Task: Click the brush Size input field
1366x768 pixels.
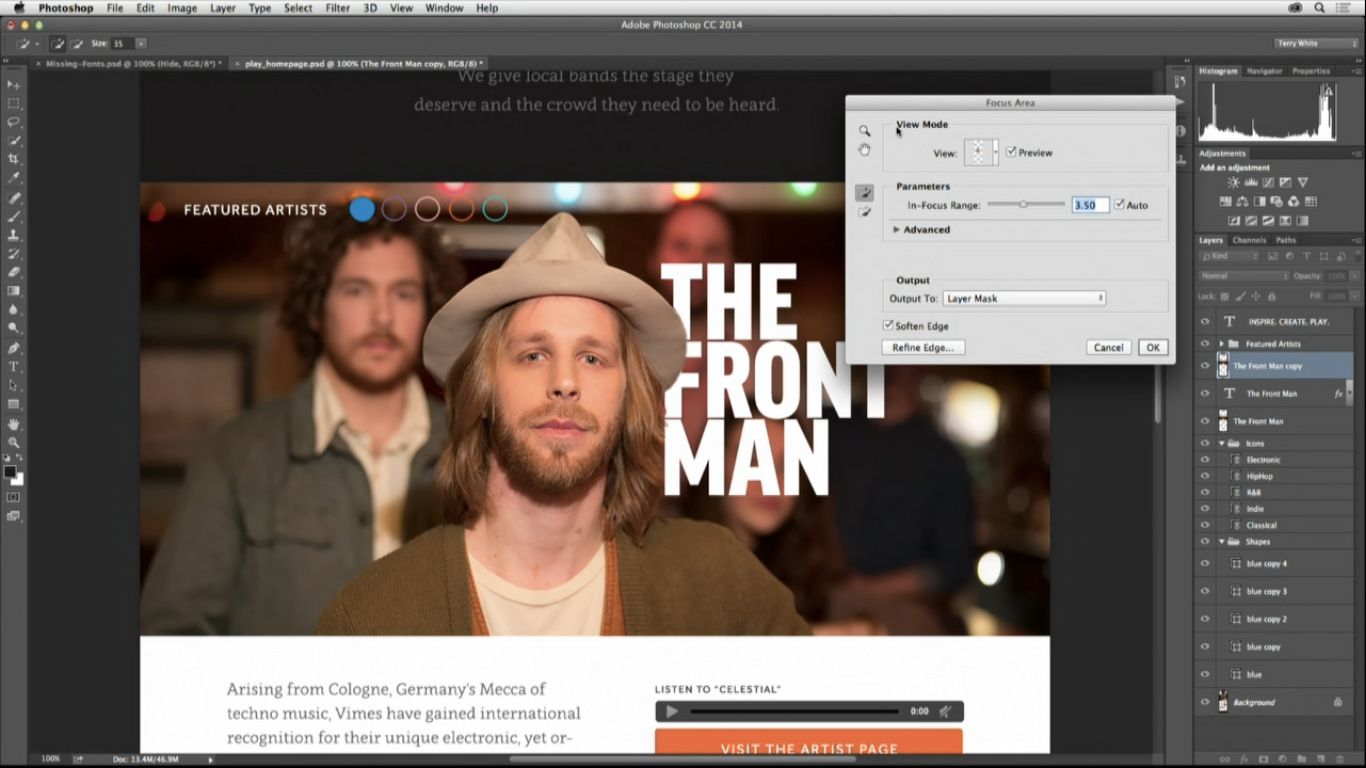Action: [121, 44]
